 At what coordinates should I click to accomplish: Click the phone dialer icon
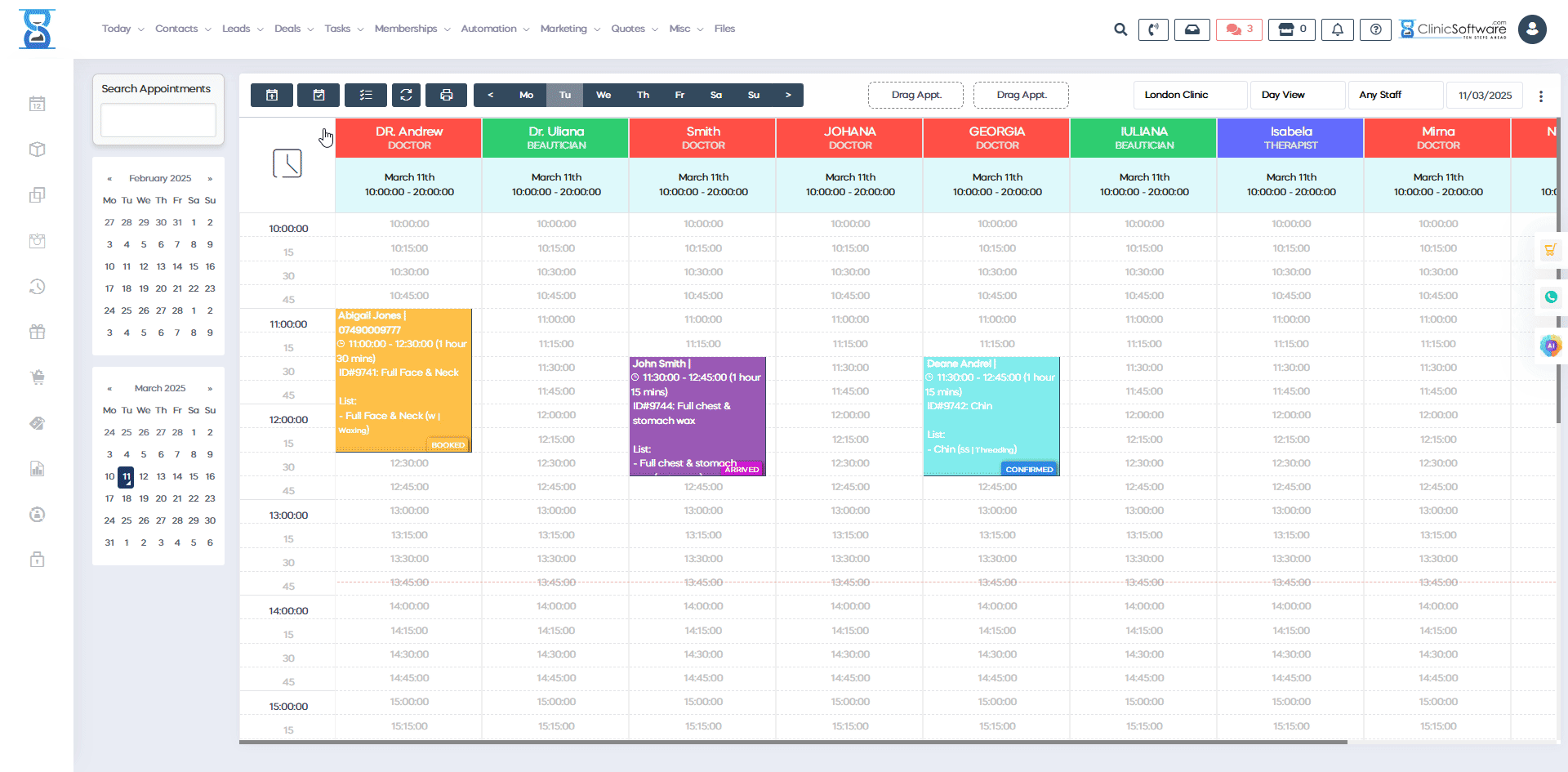pyautogui.click(x=1153, y=29)
